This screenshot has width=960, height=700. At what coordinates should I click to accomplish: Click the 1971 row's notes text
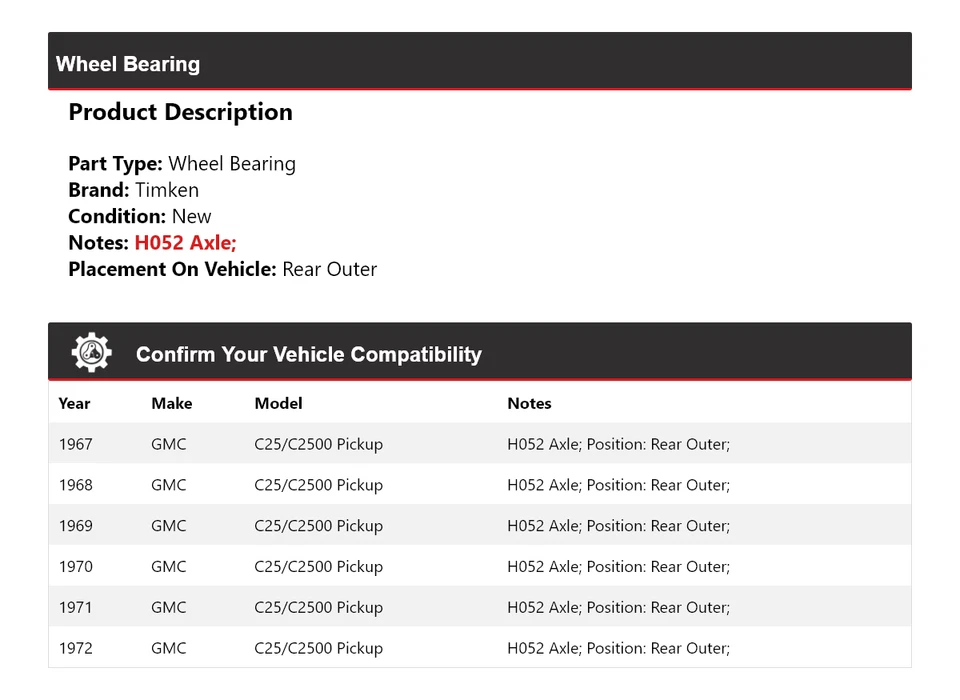(x=618, y=608)
